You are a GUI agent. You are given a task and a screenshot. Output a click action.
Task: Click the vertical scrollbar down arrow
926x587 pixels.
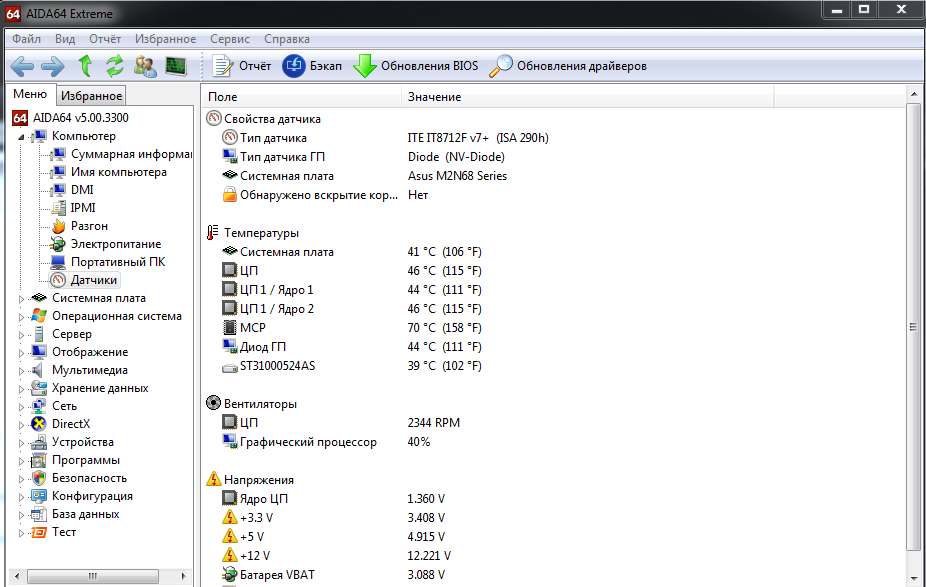(x=913, y=578)
